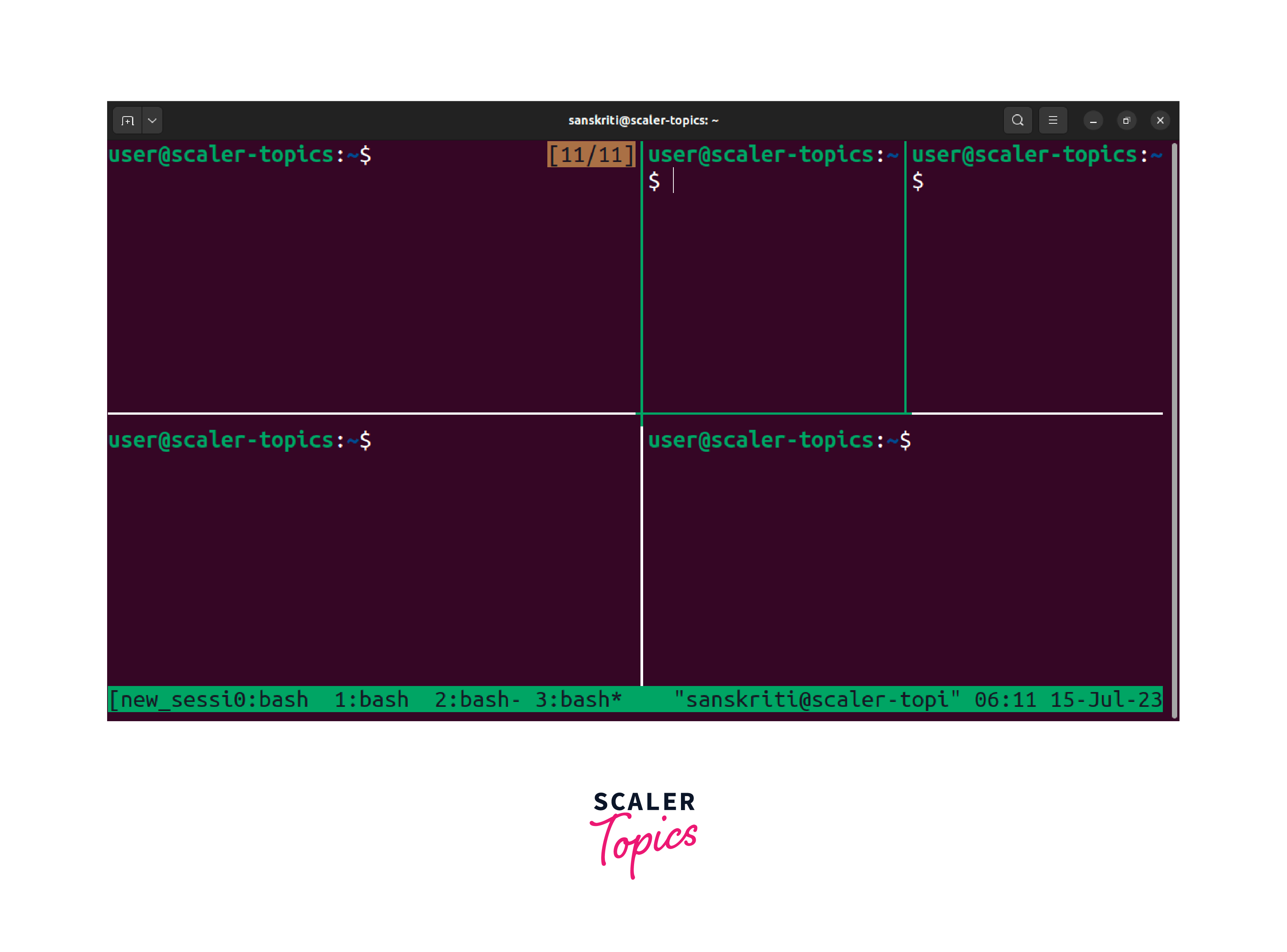Minimize the terminal window
The width and height of the screenshot is (1287, 952).
click(x=1093, y=120)
